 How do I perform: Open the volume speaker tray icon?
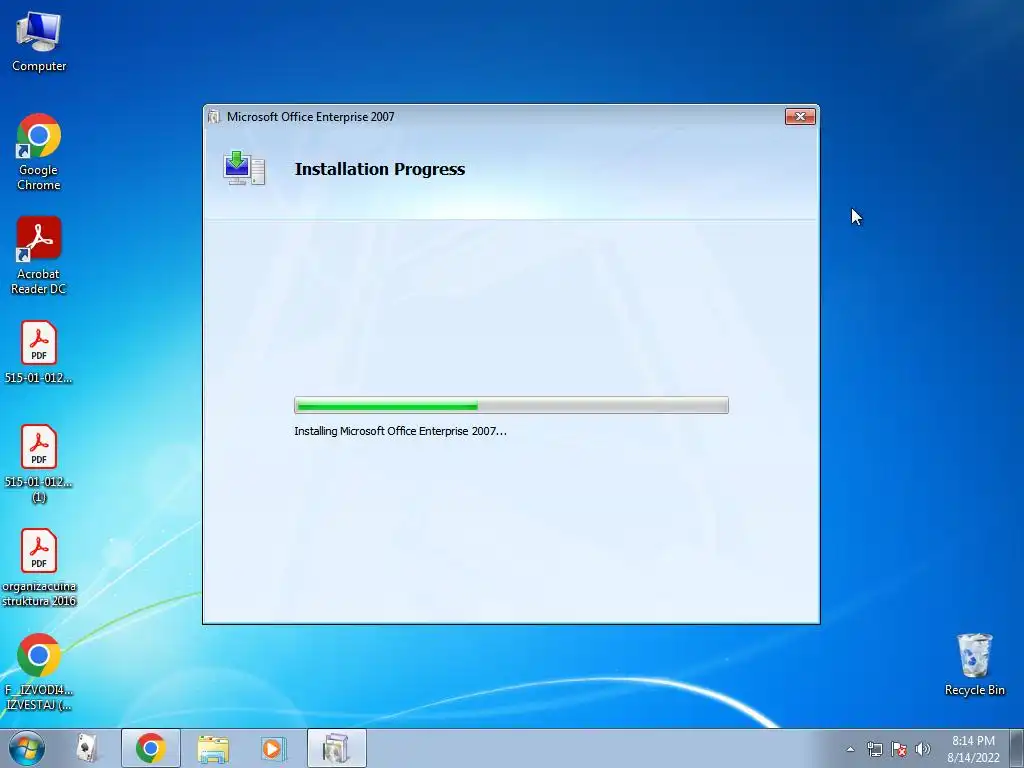point(923,749)
